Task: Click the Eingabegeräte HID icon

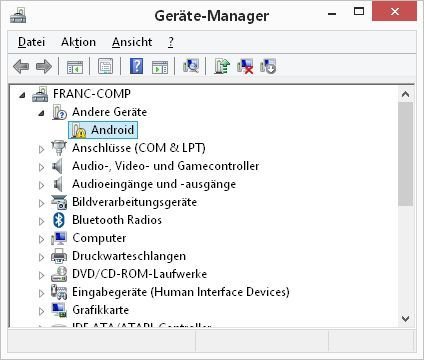Action: pyautogui.click(x=59, y=292)
